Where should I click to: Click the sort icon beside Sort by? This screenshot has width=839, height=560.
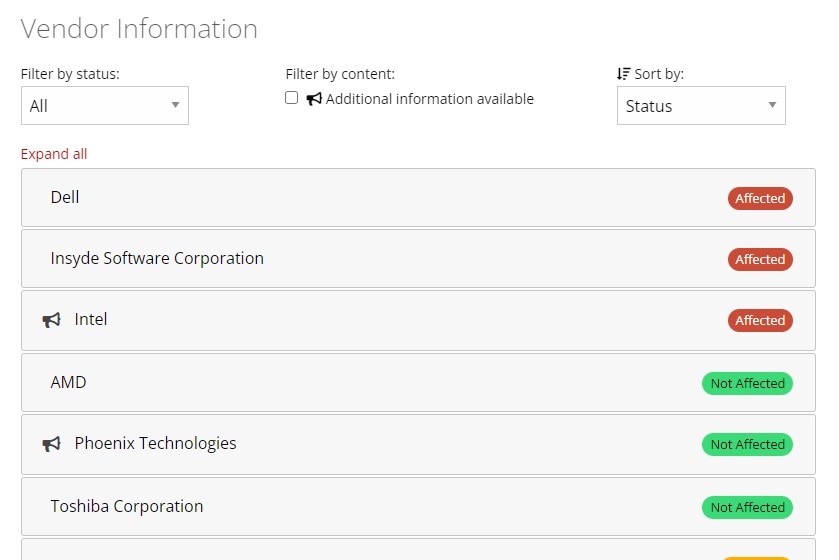click(x=623, y=74)
